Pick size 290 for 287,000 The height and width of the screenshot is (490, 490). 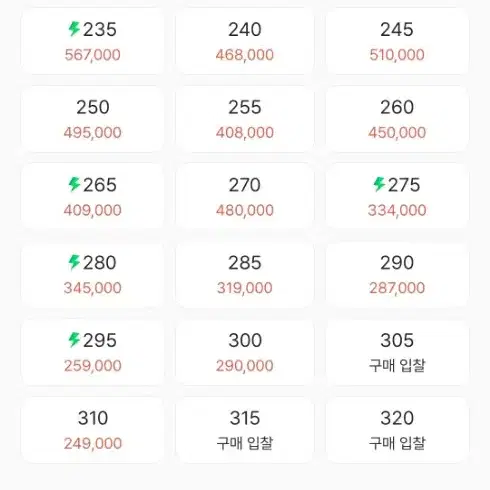pyautogui.click(x=397, y=275)
